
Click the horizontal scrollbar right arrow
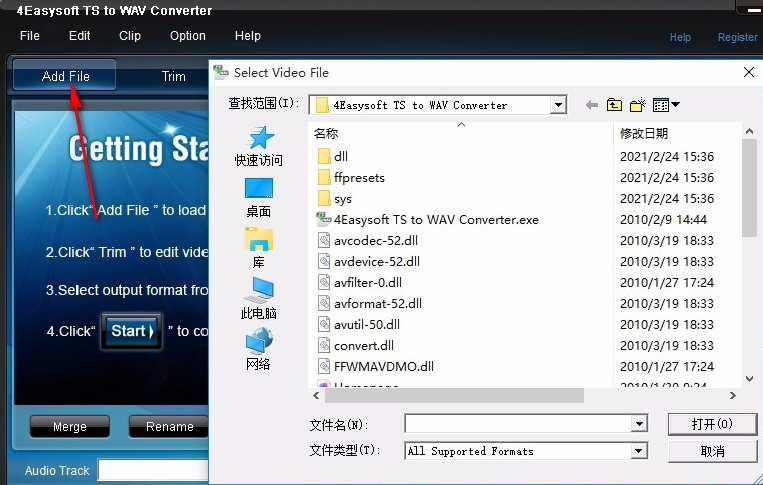coord(733,395)
